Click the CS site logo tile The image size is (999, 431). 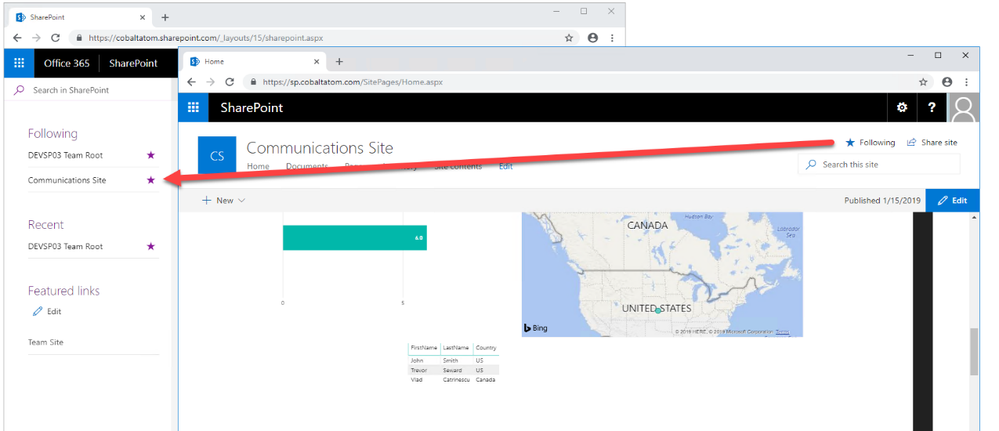217,155
